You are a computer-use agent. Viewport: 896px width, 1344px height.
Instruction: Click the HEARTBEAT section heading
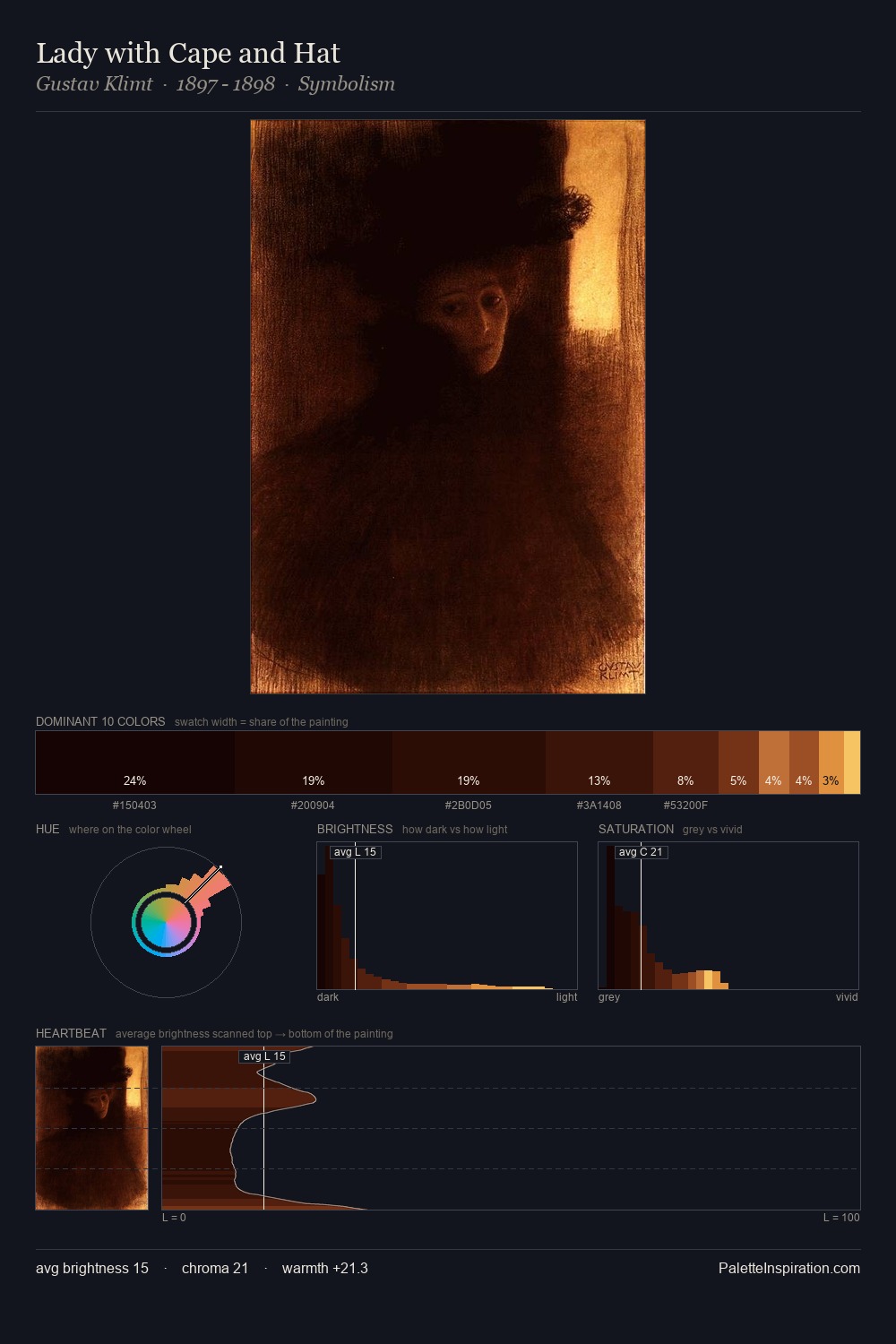coord(71,1033)
